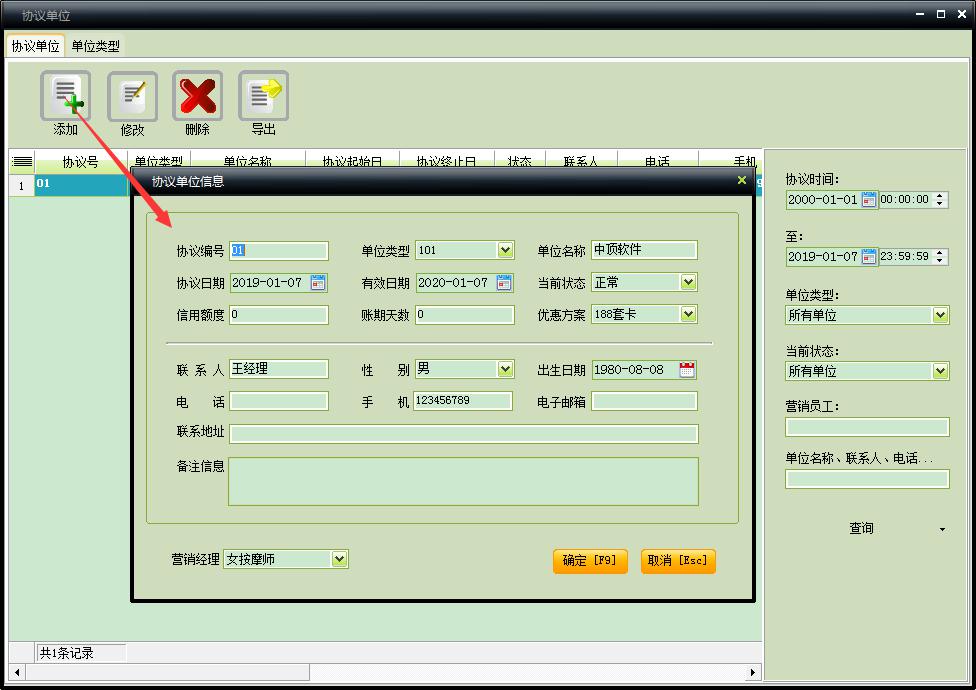Open the 性别 dropdown showing 男
The image size is (976, 690).
(505, 369)
